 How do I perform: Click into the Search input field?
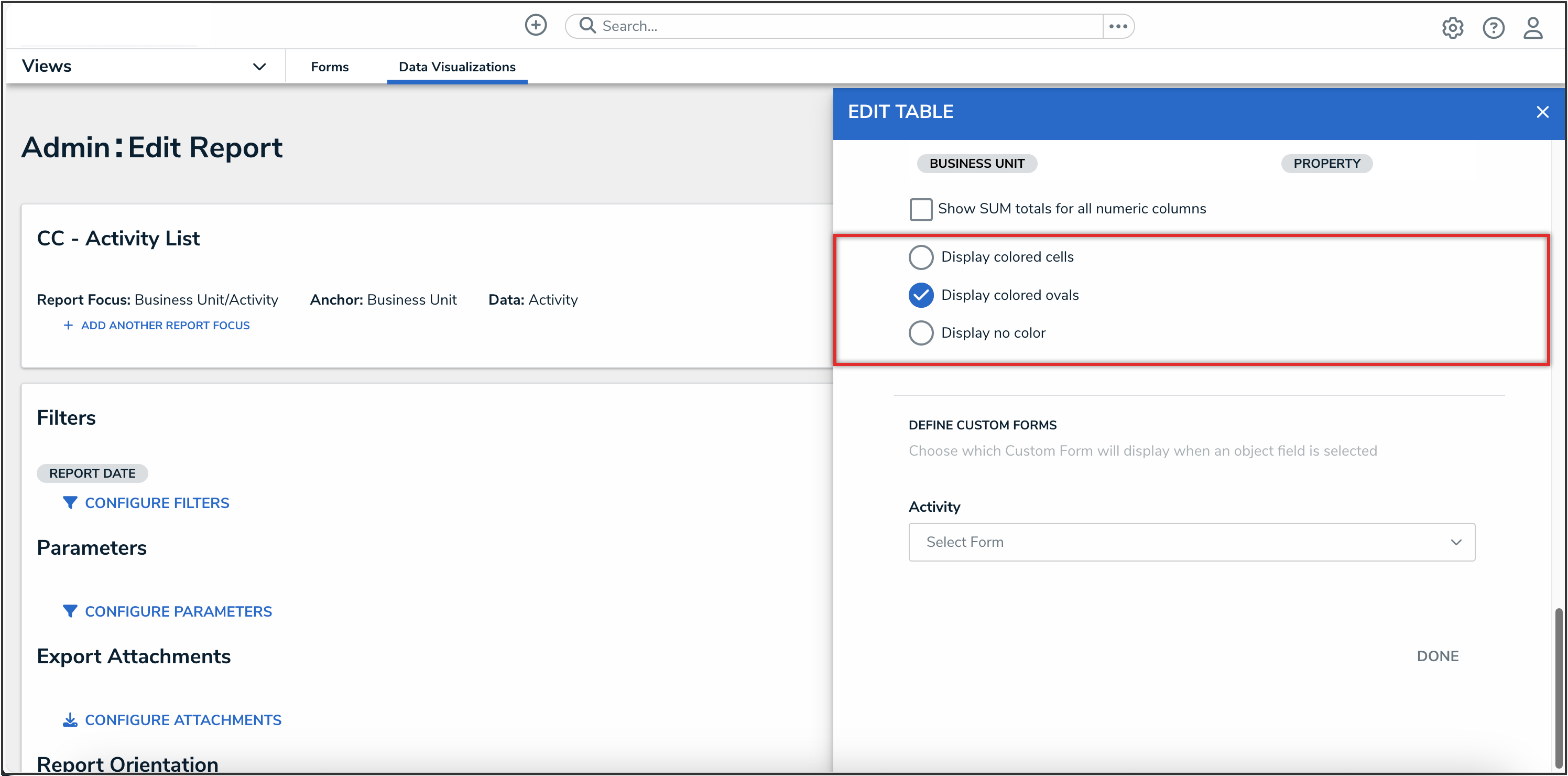[x=846, y=26]
